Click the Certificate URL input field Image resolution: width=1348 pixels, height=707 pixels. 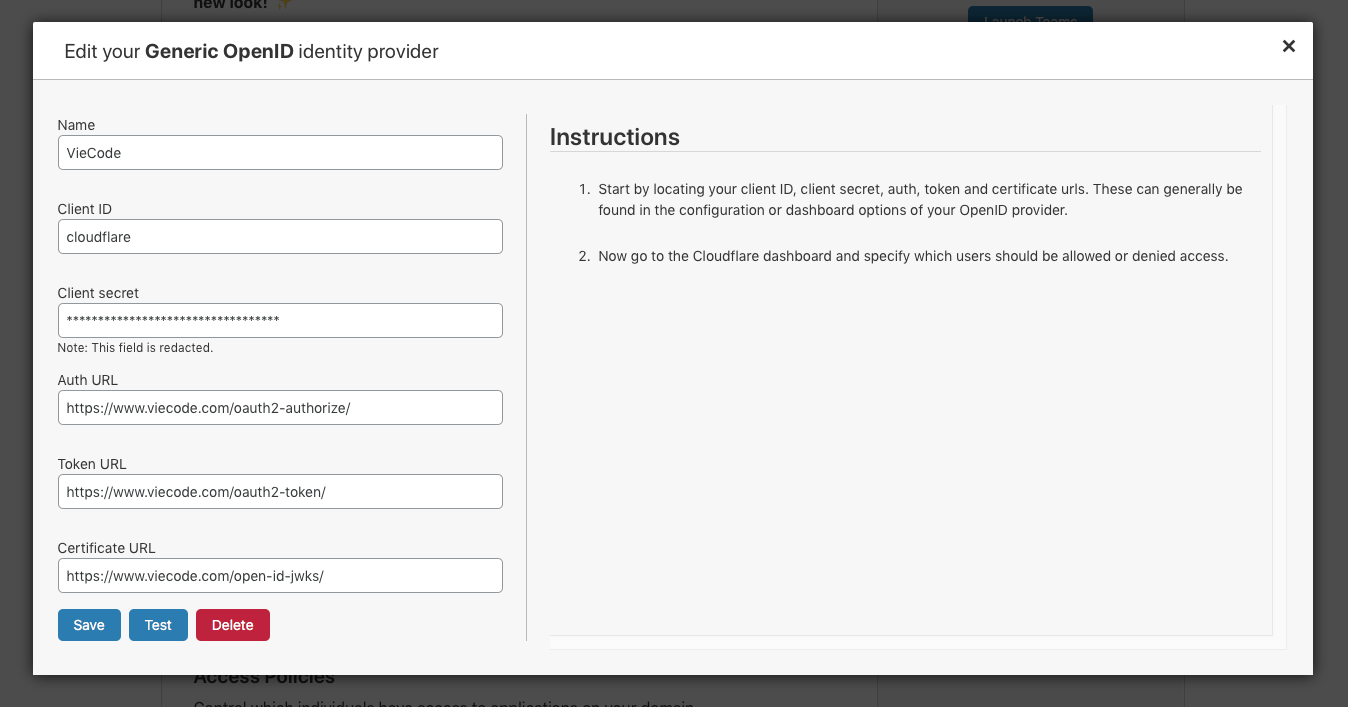(x=280, y=576)
